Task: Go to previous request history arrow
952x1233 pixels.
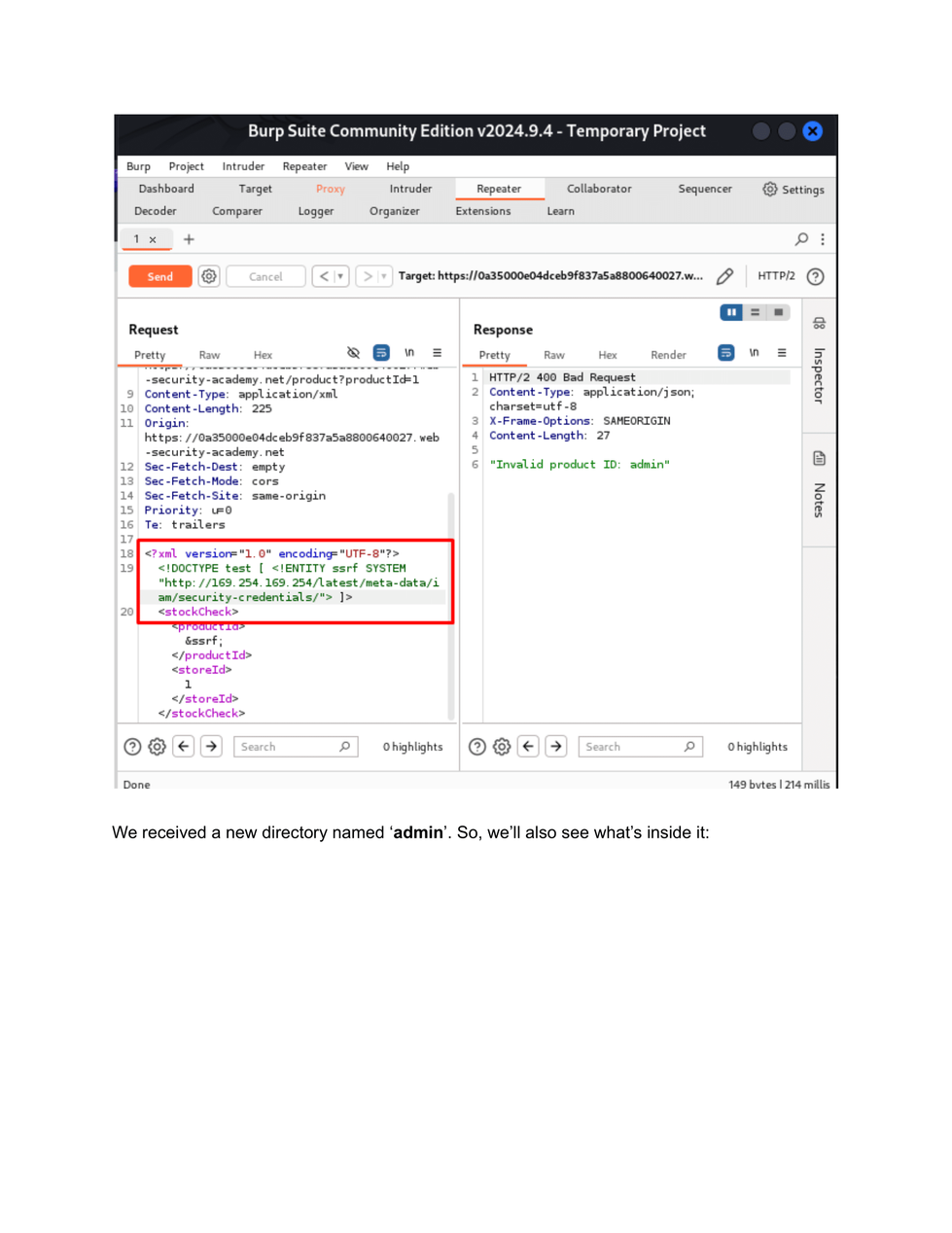Action: pyautogui.click(x=325, y=276)
